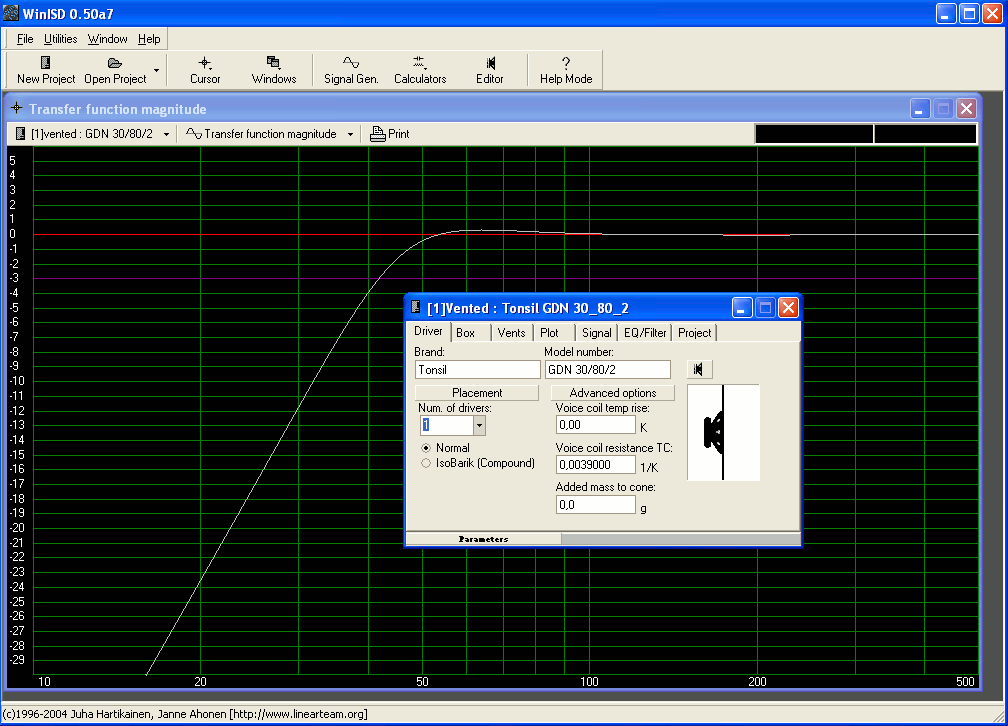This screenshot has width=1008, height=726.
Task: Open the Windows toolbar icon
Action: pos(273,63)
